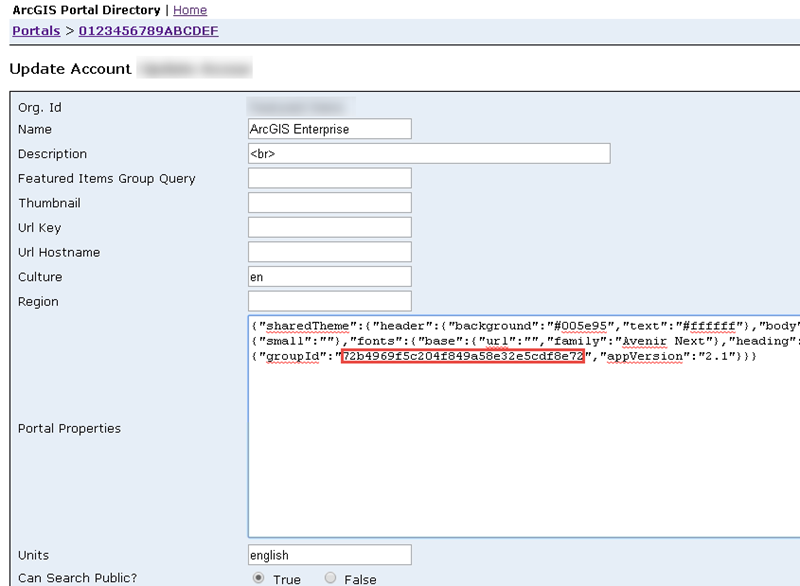Click the Region label
800x586 pixels.
pos(38,302)
